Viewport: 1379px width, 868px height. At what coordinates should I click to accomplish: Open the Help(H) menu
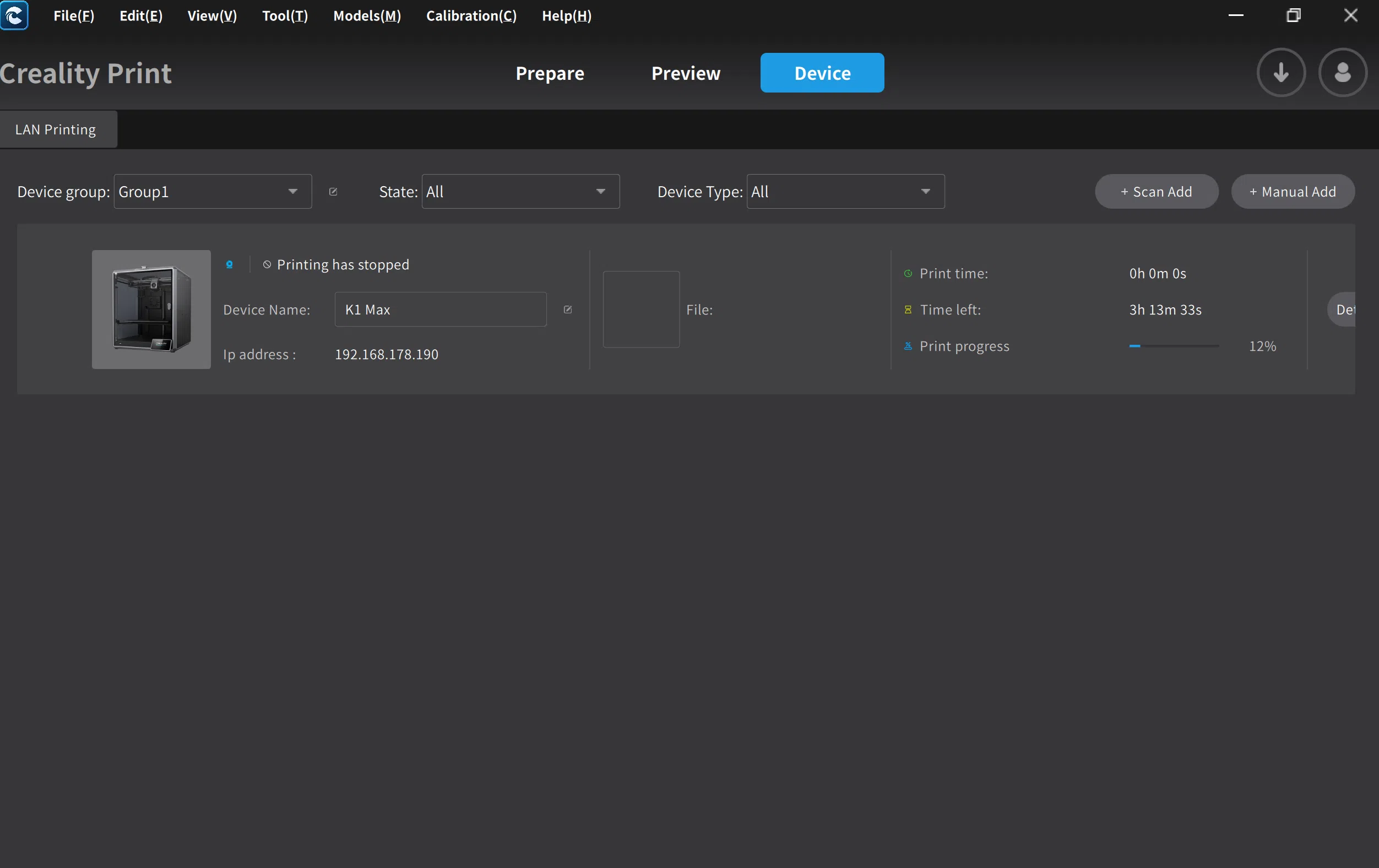[566, 15]
